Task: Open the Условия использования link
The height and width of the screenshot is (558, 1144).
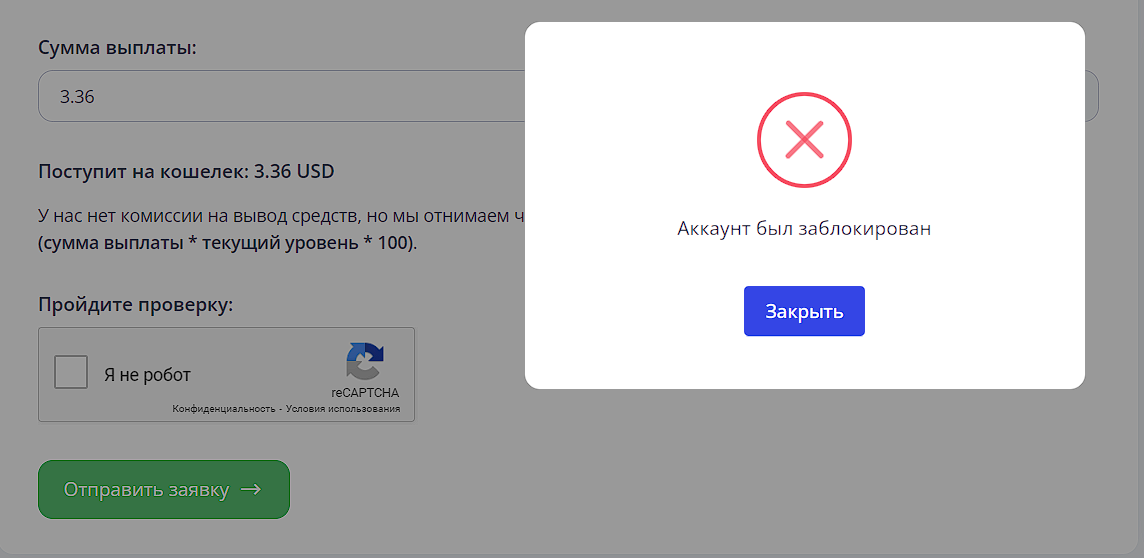Action: tap(343, 409)
